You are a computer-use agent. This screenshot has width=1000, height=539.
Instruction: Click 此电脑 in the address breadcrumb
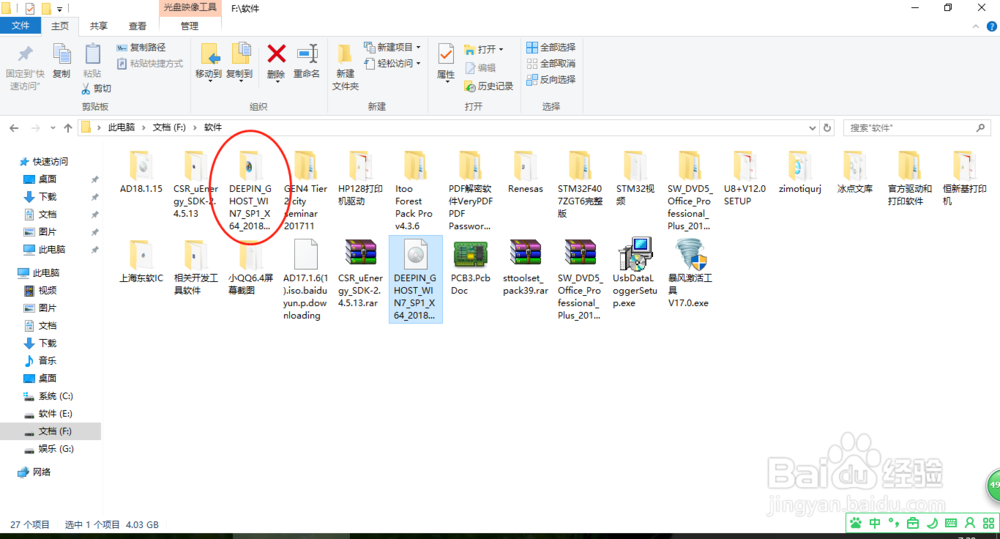tap(121, 128)
